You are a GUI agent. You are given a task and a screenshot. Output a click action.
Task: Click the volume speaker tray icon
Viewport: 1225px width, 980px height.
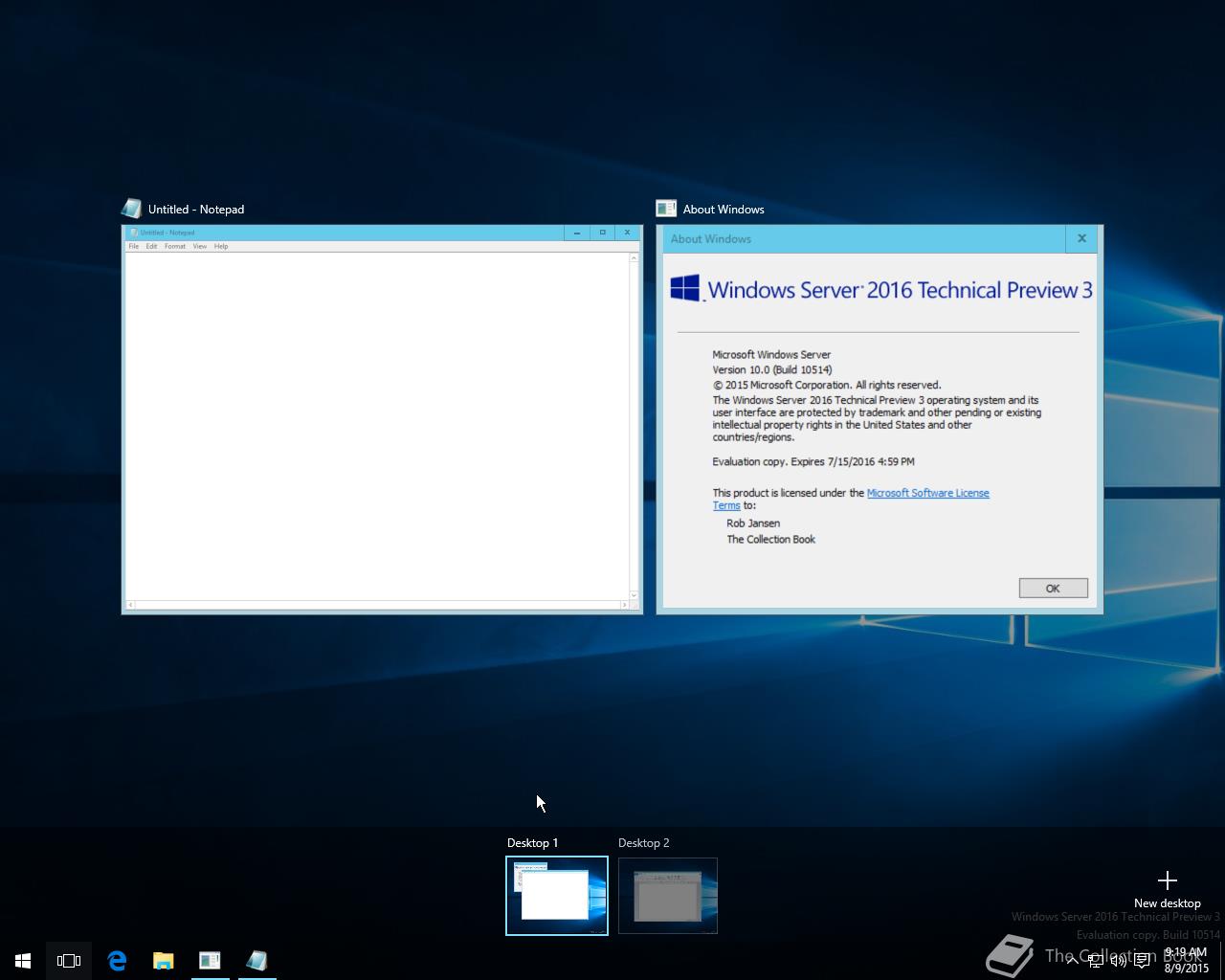tap(1118, 961)
